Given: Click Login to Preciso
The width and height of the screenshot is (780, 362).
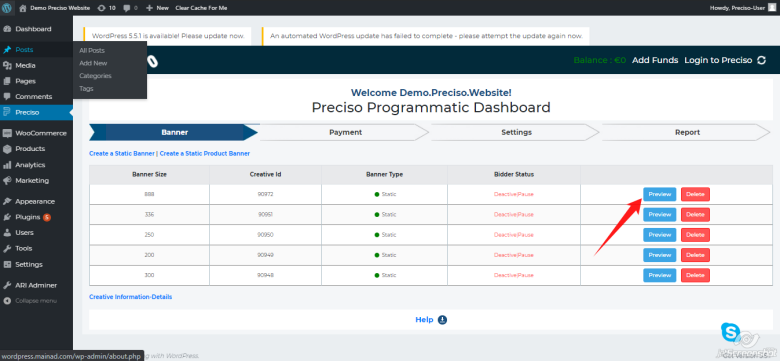Looking at the screenshot, I should click(718, 60).
